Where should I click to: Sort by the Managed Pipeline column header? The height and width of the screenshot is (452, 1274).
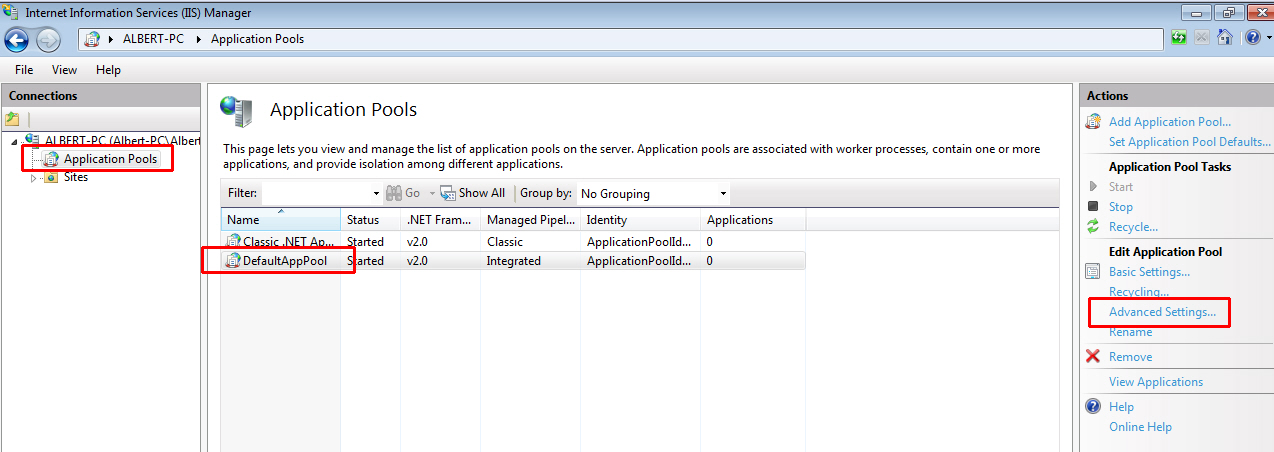click(530, 220)
